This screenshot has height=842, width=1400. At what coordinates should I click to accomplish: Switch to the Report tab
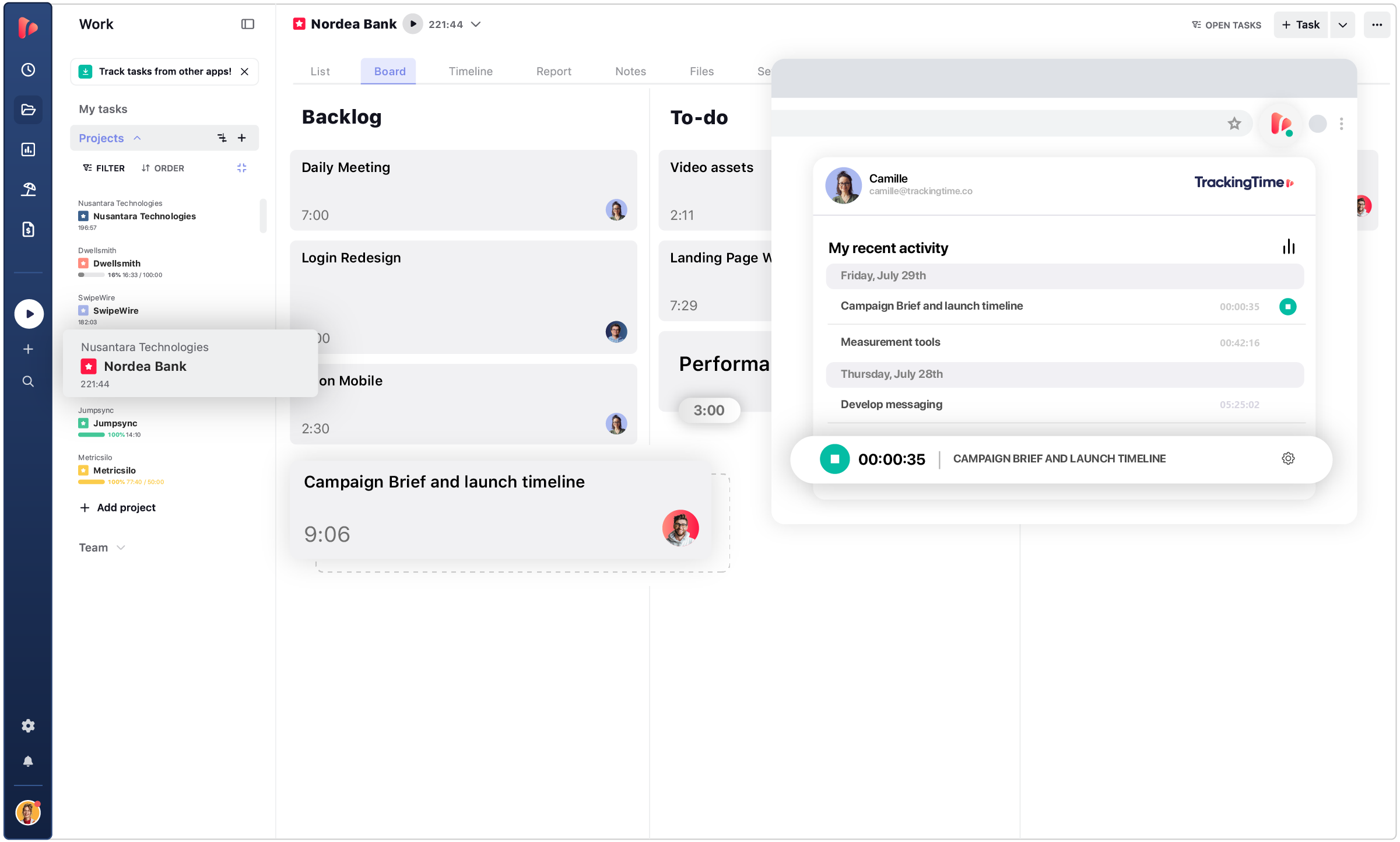[553, 71]
